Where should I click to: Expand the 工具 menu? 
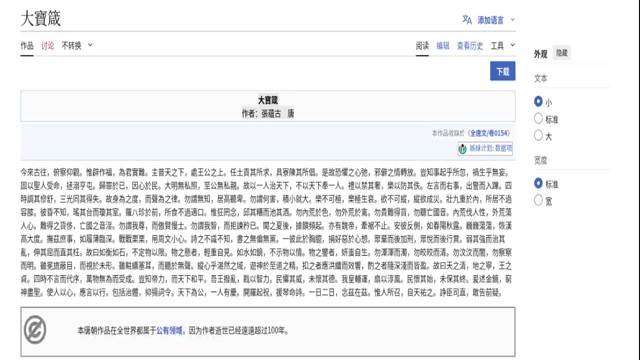tap(502, 46)
